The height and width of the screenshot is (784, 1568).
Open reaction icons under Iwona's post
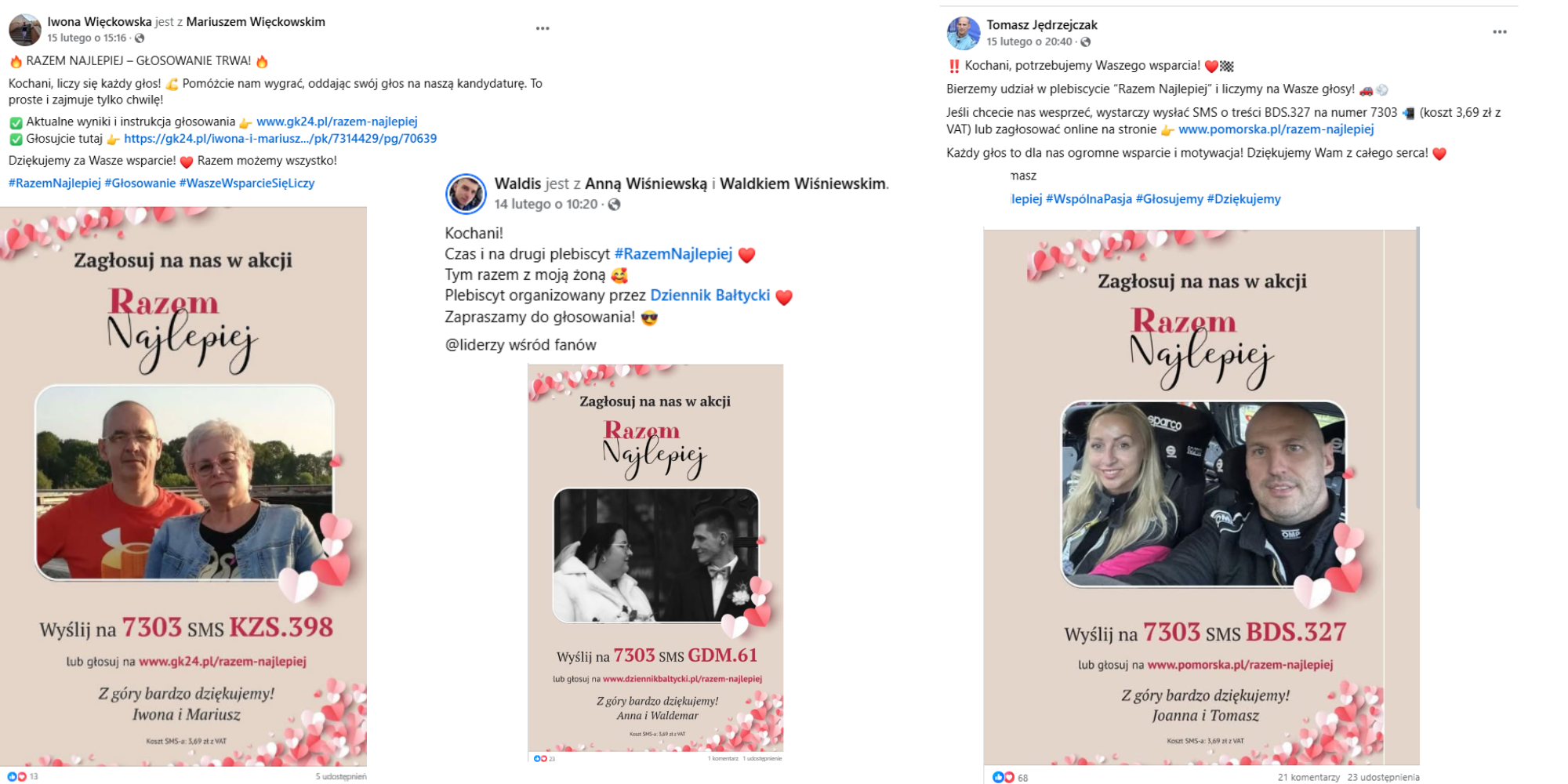click(17, 776)
